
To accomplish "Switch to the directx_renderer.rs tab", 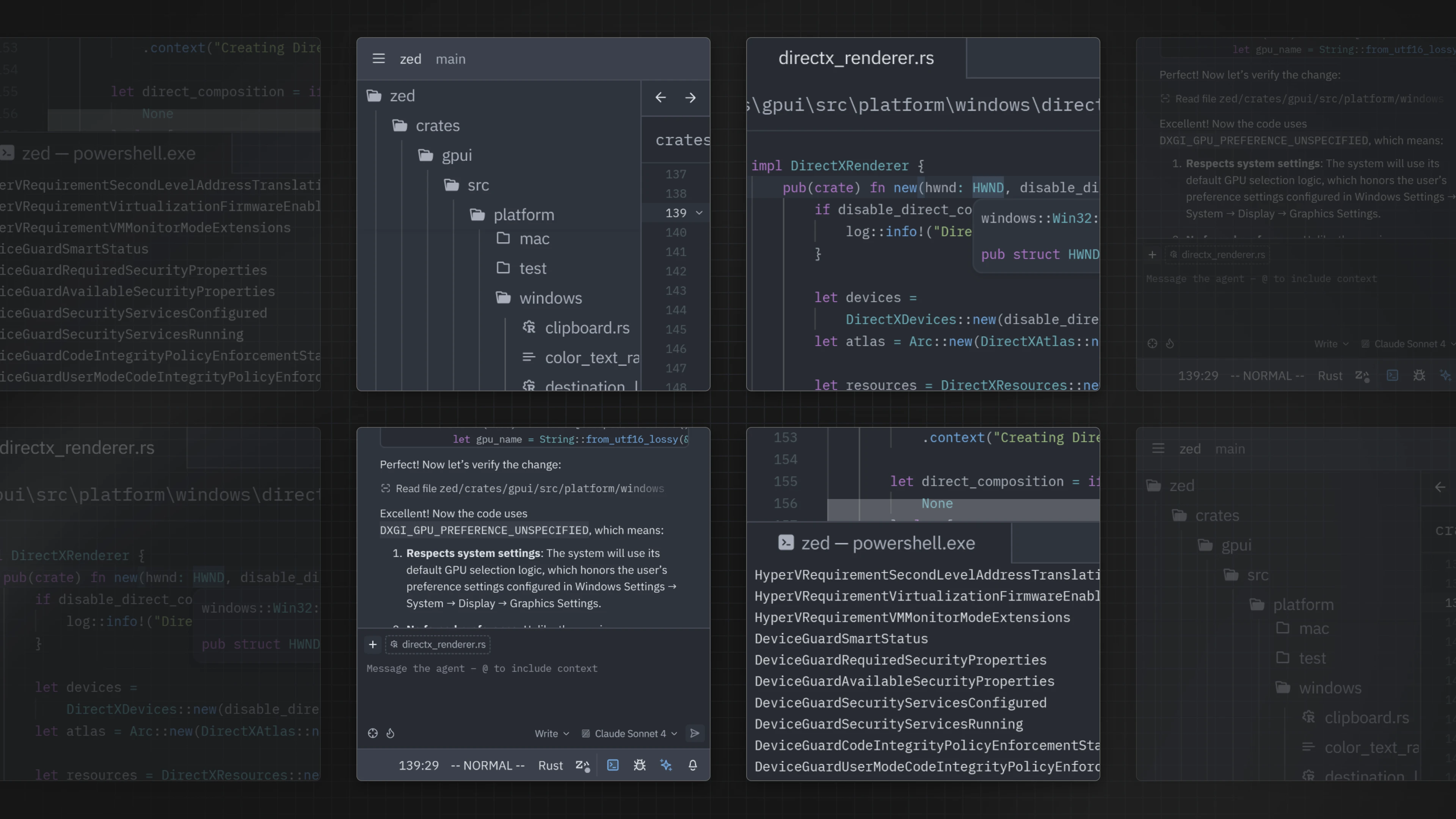I will 856,58.
